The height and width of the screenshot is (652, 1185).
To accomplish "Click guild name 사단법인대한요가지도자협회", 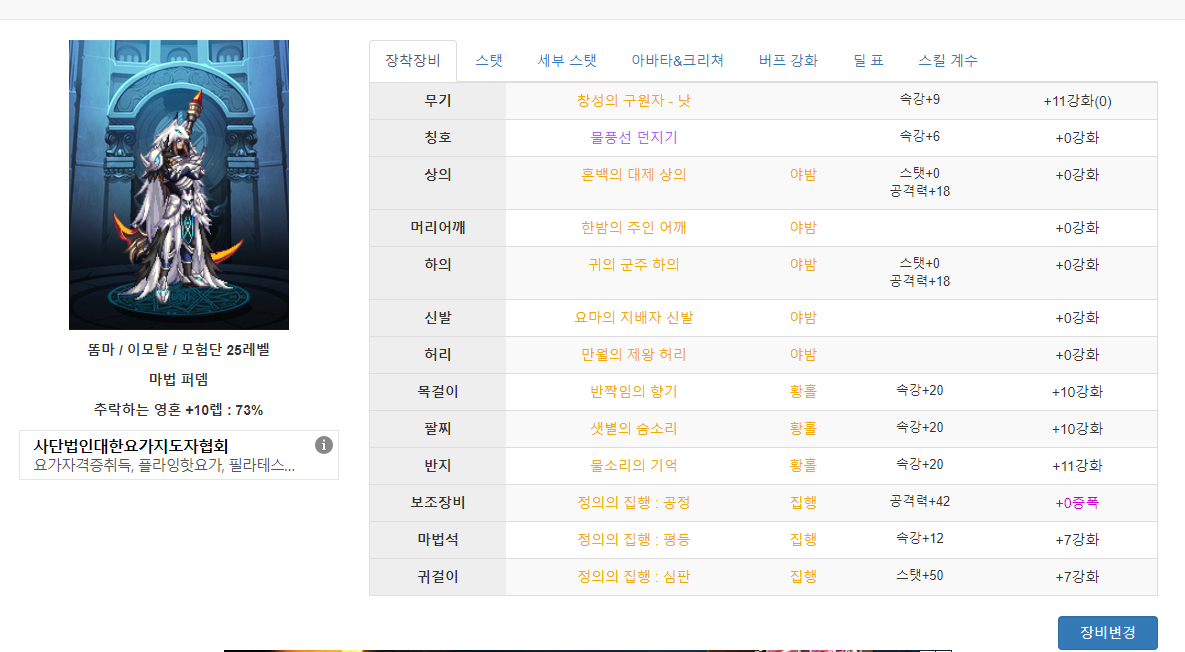I will 131,446.
